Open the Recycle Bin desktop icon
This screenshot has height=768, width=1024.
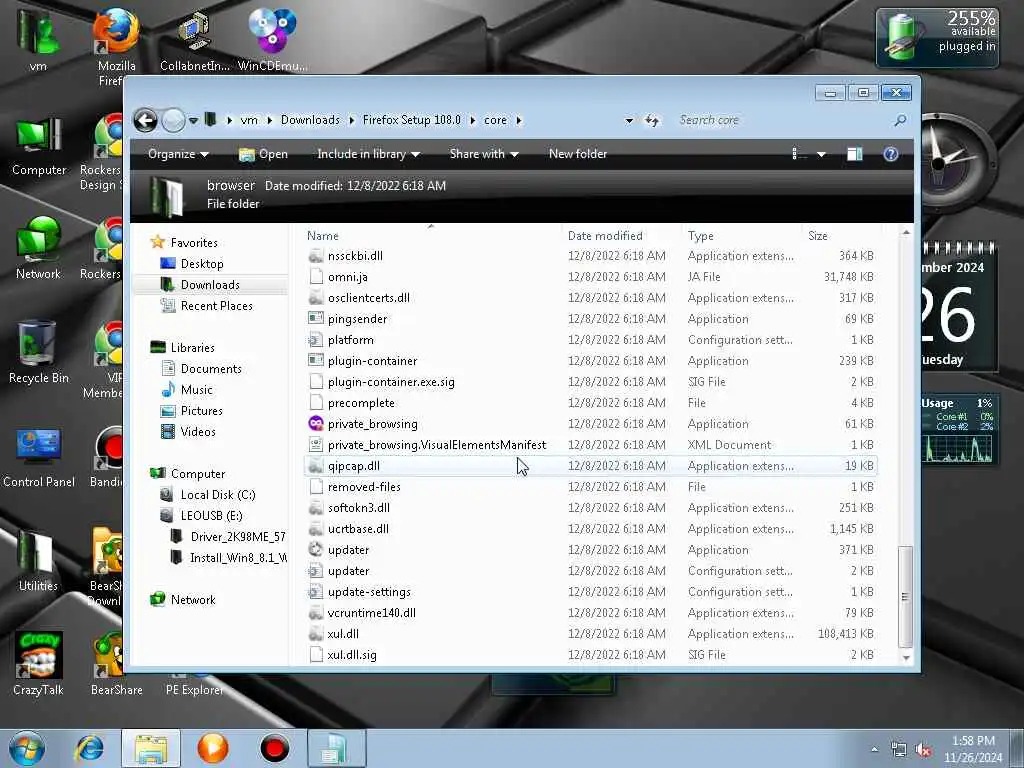pos(38,353)
